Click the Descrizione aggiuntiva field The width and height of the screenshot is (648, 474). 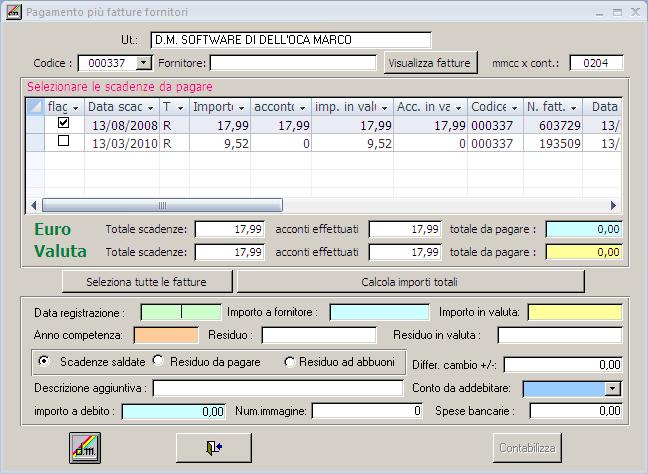(278, 388)
